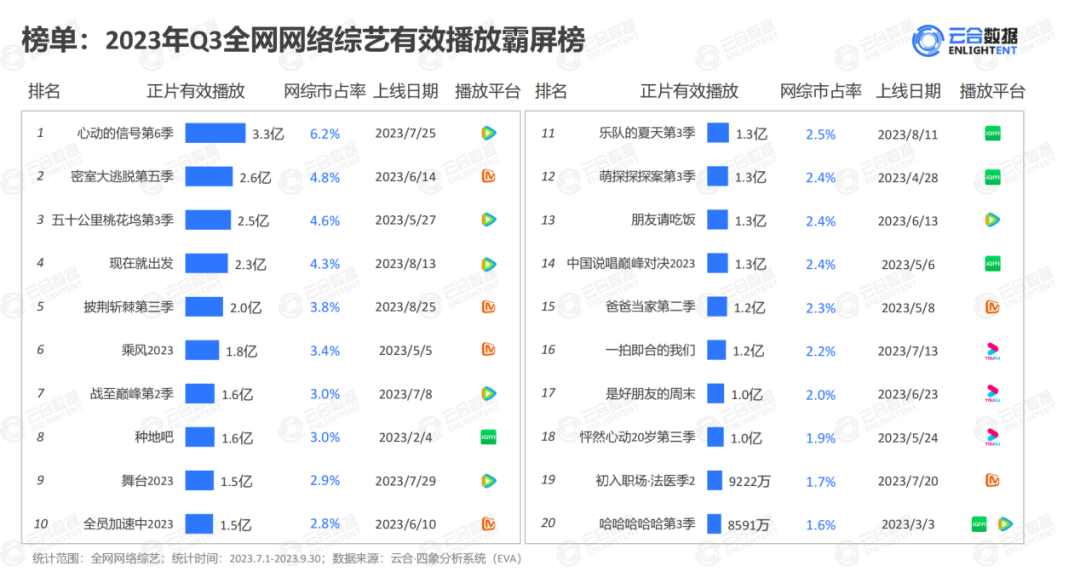Click the show title 现在就出发

pyautogui.click(x=141, y=263)
